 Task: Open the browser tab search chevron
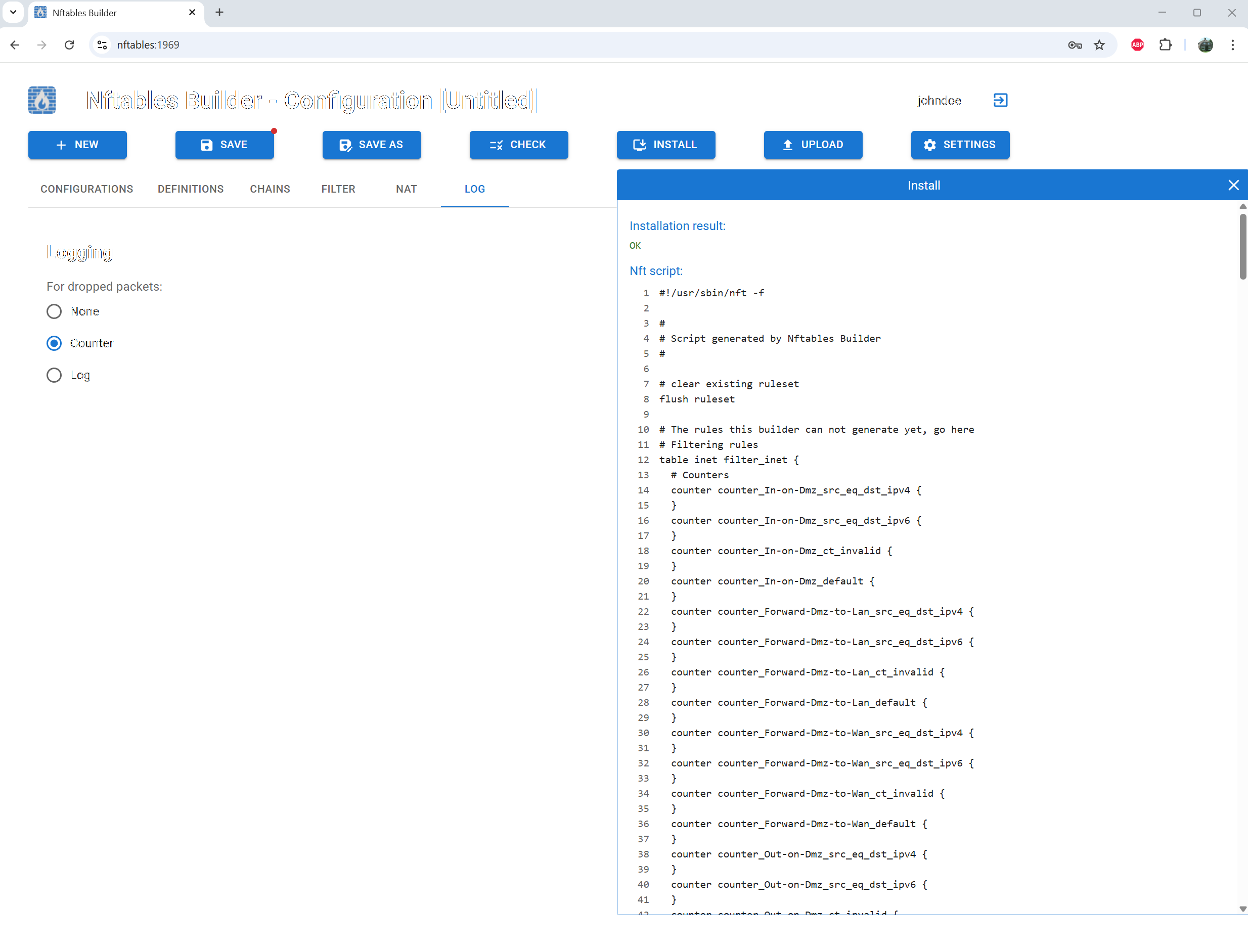pyautogui.click(x=13, y=13)
